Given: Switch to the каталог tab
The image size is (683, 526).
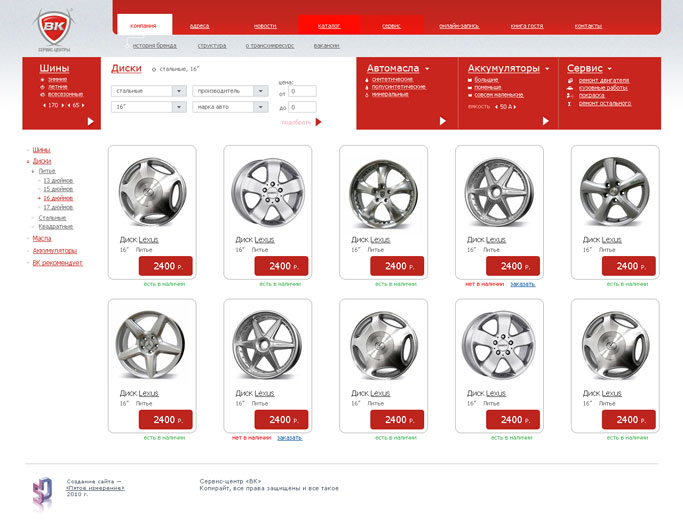Looking at the screenshot, I should click(x=329, y=26).
